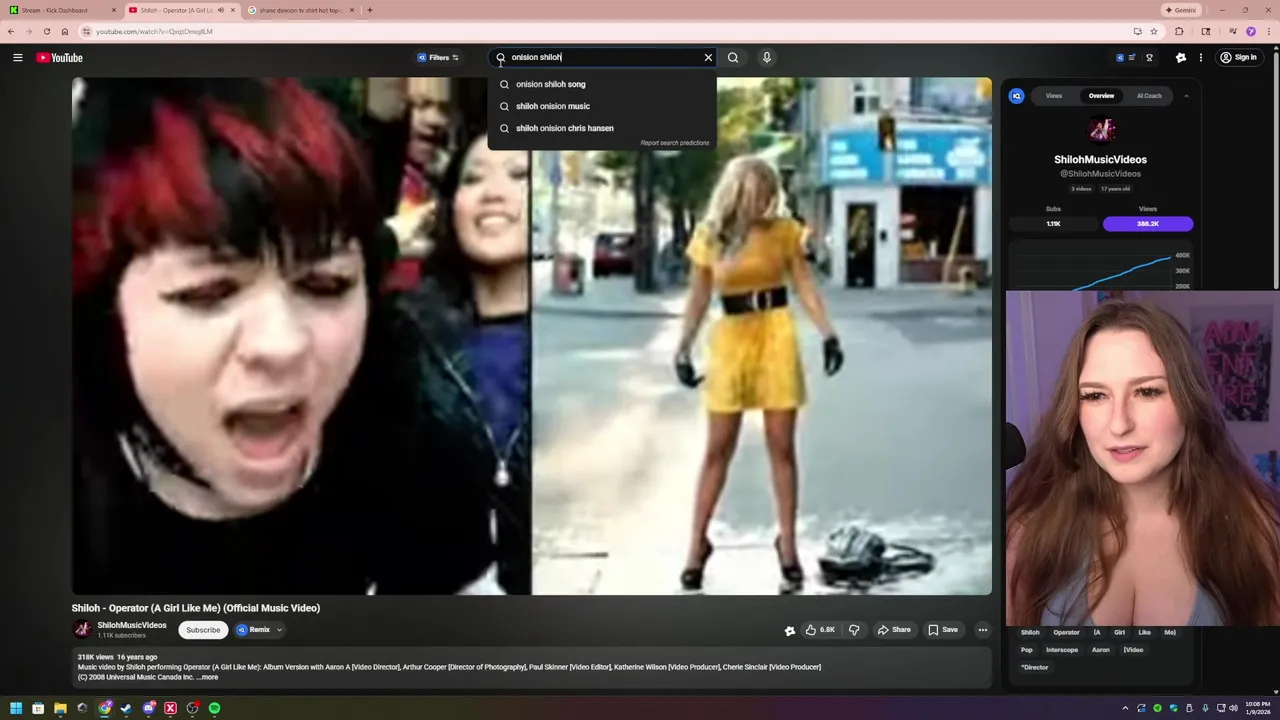
Task: Click the '*Director' tag chip
Action: coord(1035,667)
